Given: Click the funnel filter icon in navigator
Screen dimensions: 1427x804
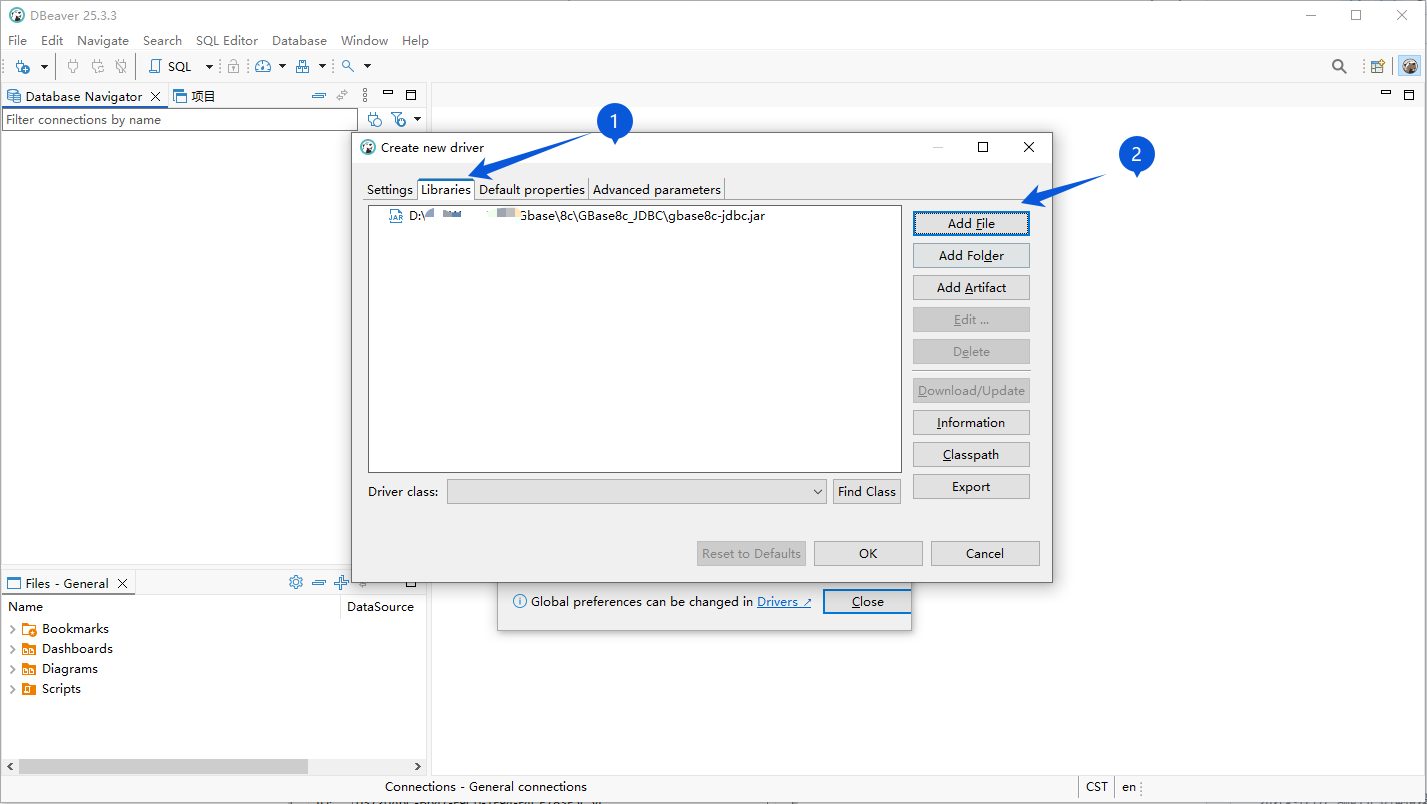Looking at the screenshot, I should click(398, 120).
